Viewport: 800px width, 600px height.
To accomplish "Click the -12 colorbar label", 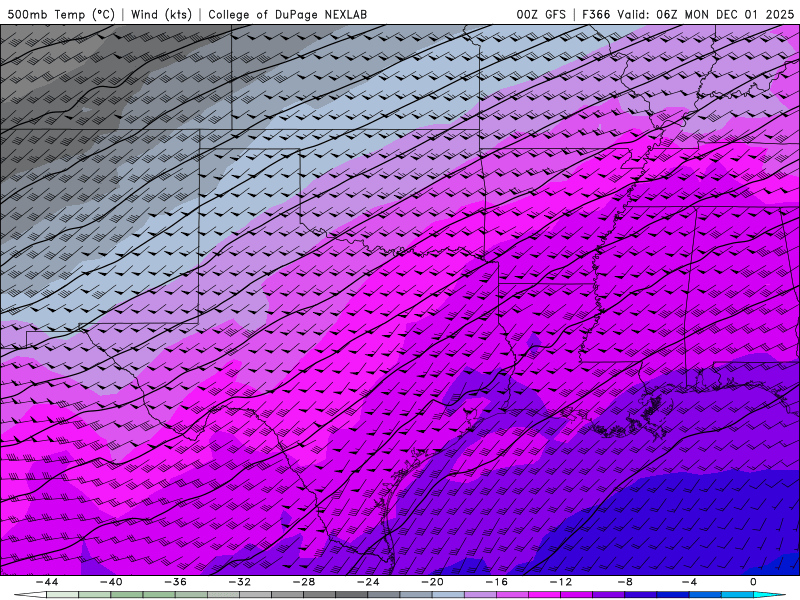I will tap(561, 582).
